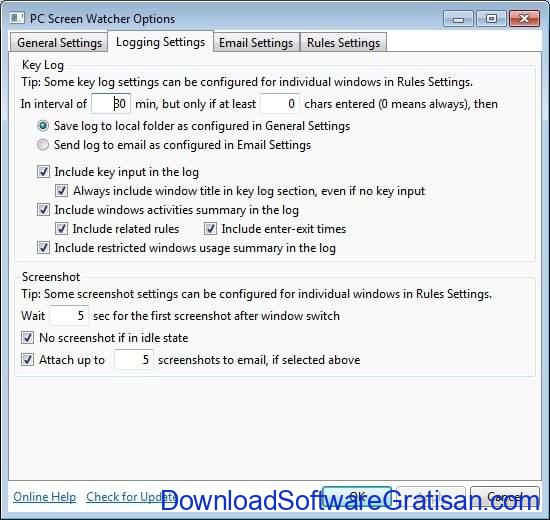Focus the minimum chars entered field
The width and height of the screenshot is (550, 520).
280,104
